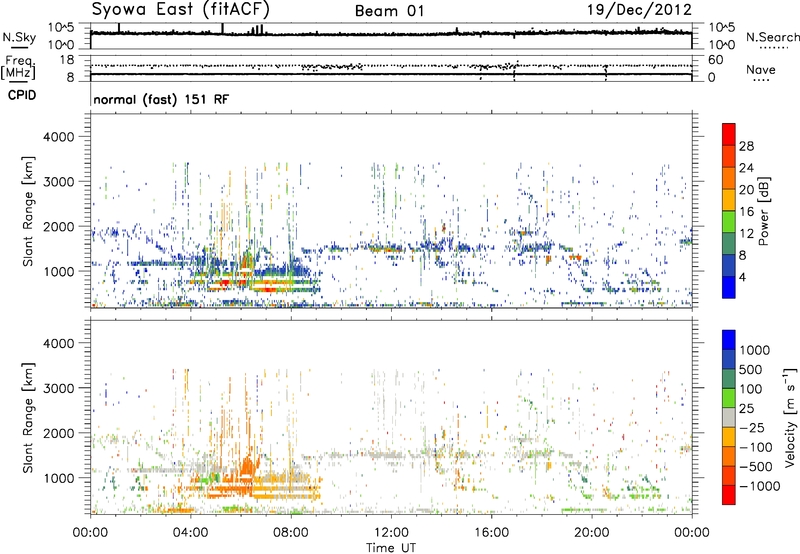The width and height of the screenshot is (800, 554).
Task: Click the '12:00' time axis label
Action: pos(391,533)
